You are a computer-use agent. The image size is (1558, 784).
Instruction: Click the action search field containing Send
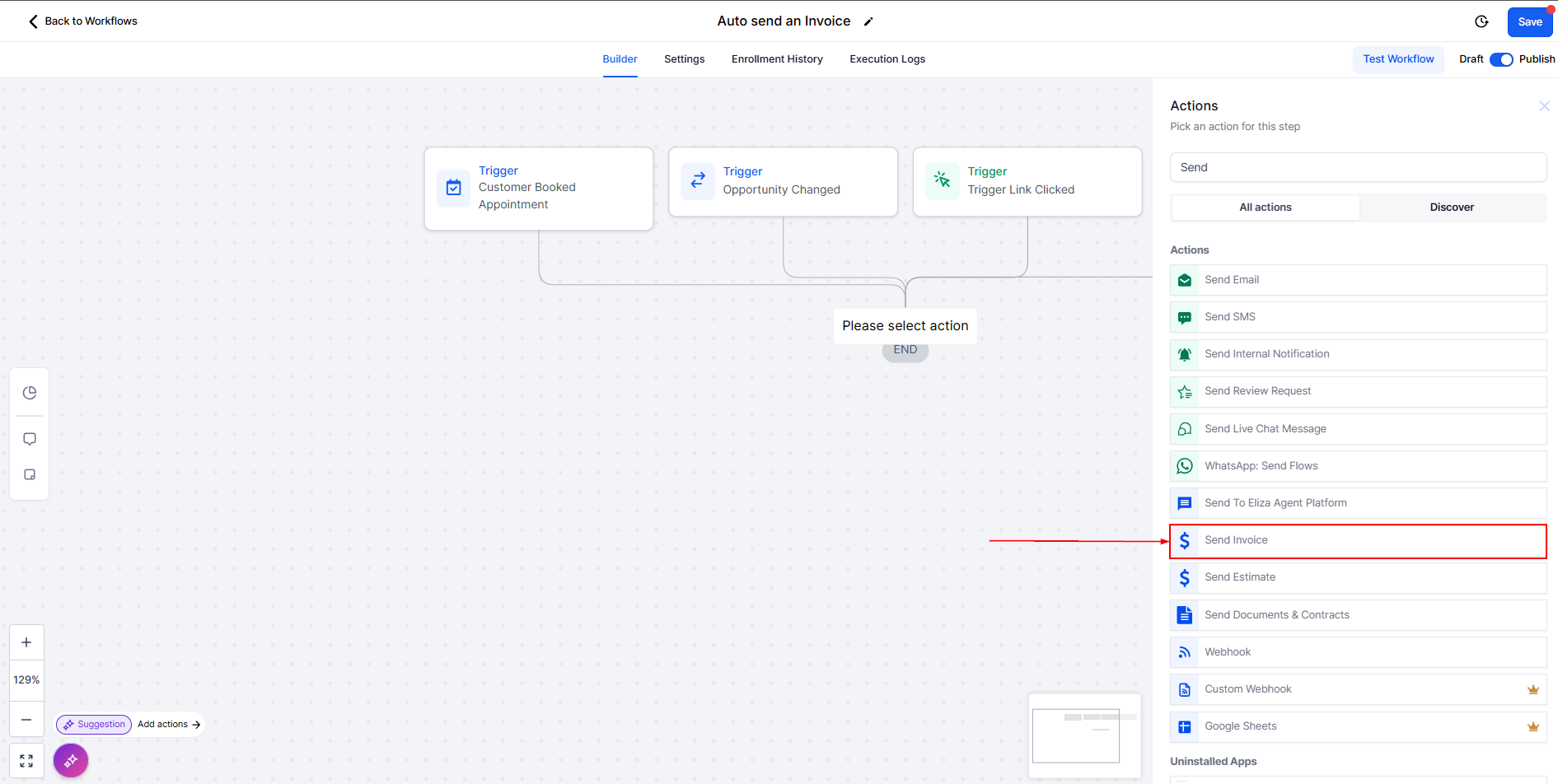(x=1358, y=167)
